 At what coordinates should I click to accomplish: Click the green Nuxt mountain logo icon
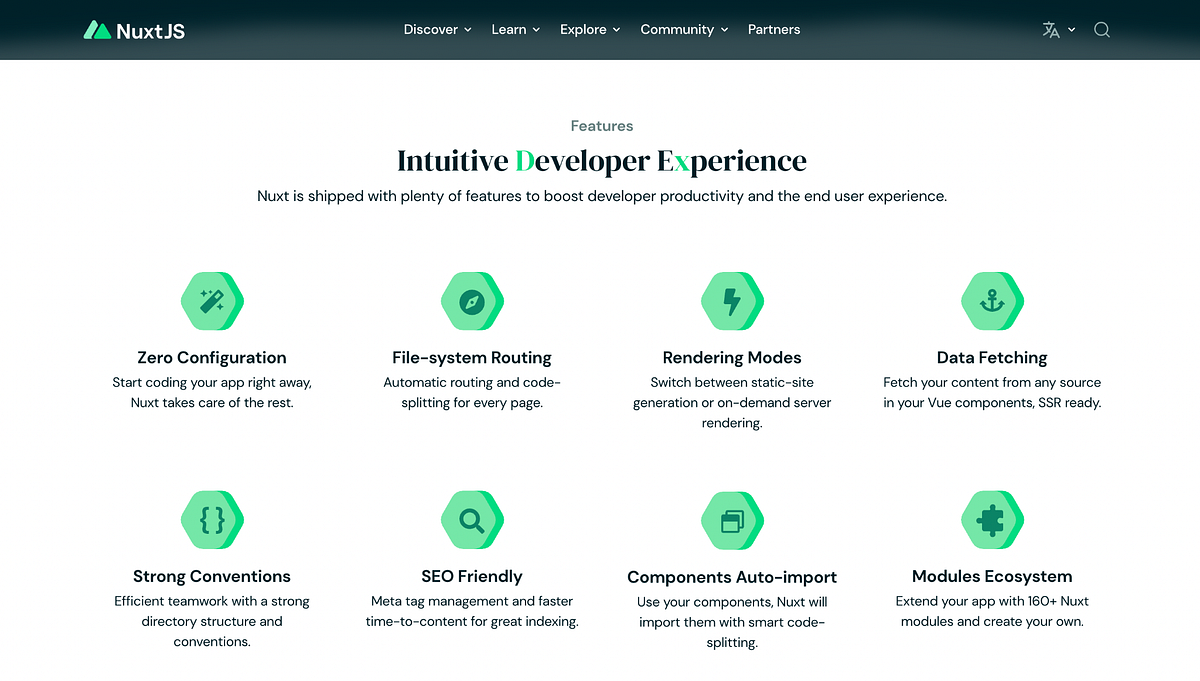click(98, 30)
